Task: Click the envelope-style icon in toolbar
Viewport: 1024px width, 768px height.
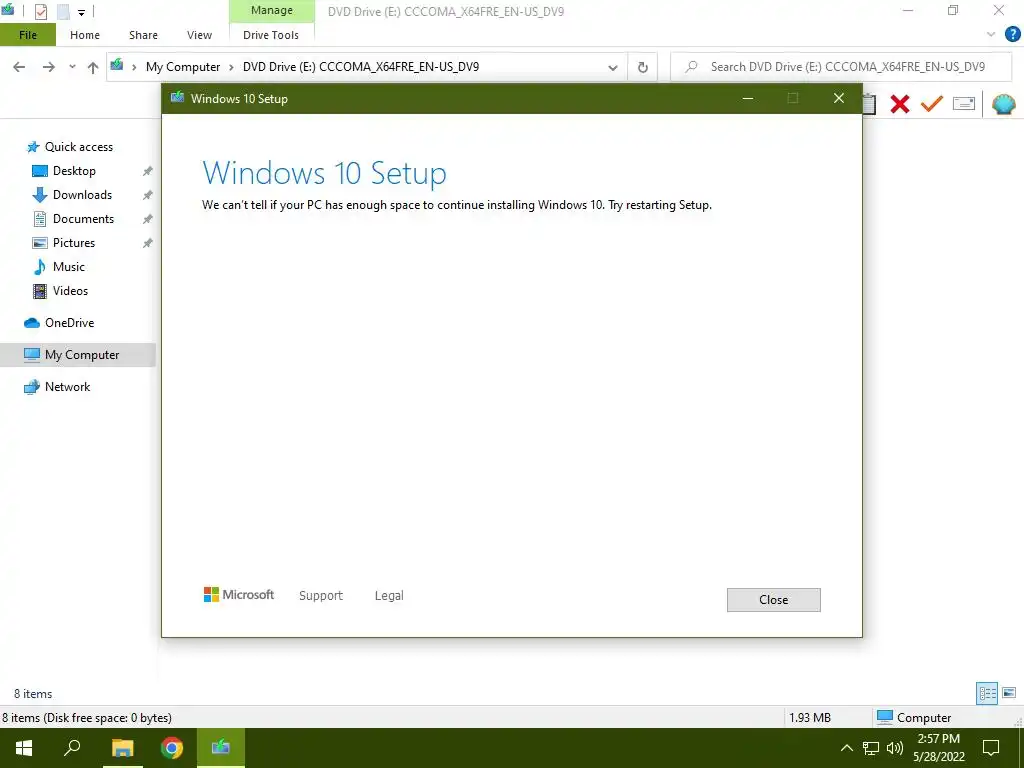Action: tap(964, 104)
